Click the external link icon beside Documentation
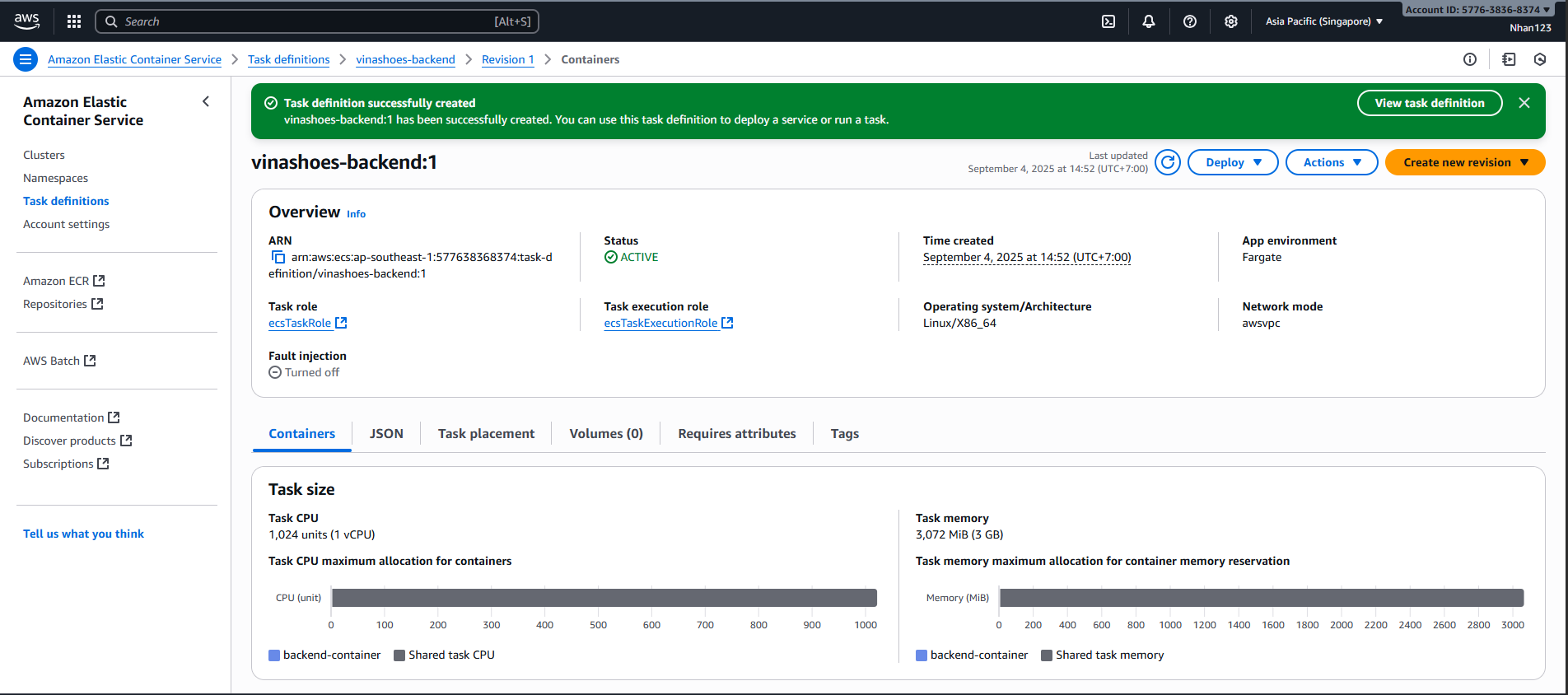Viewport: 1568px width, 695px height. point(114,417)
